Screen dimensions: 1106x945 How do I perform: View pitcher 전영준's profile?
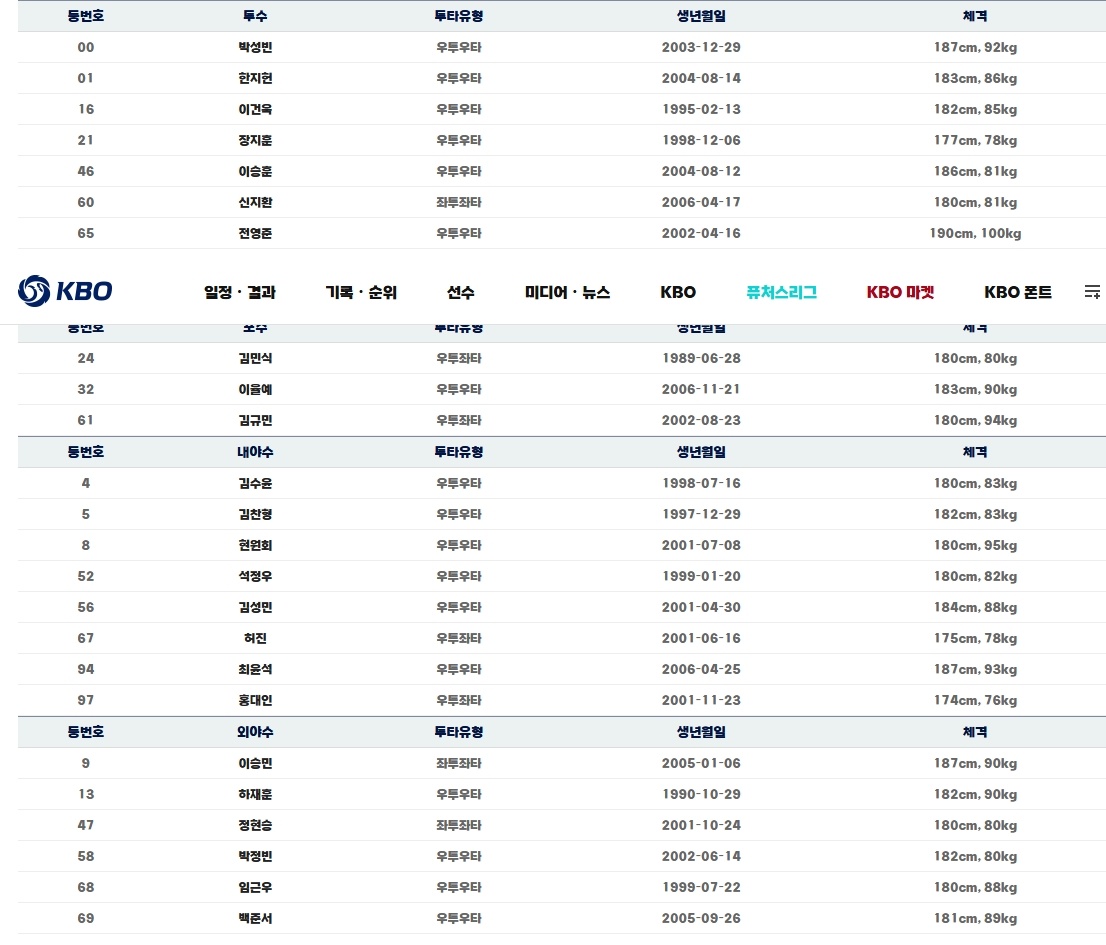coord(255,233)
